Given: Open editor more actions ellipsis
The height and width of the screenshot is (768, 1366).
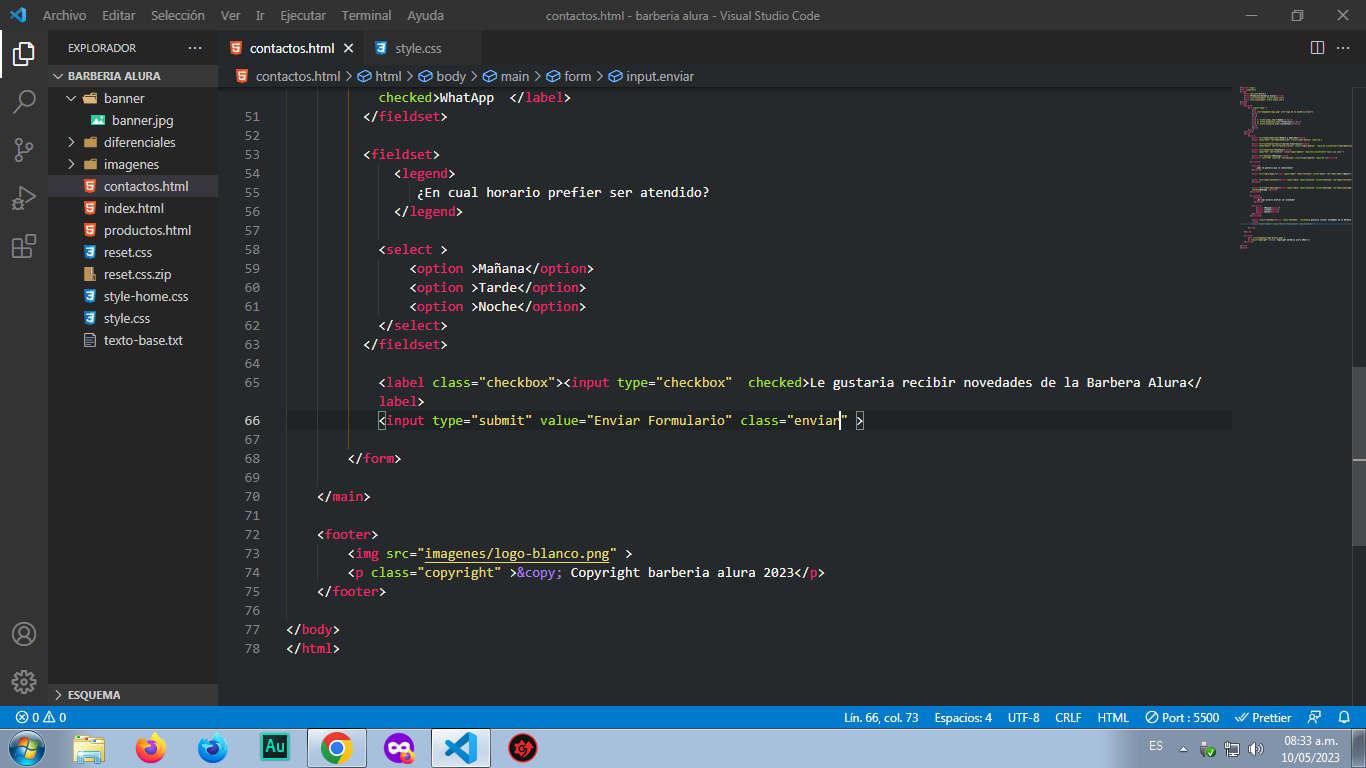Looking at the screenshot, I should (x=1345, y=48).
